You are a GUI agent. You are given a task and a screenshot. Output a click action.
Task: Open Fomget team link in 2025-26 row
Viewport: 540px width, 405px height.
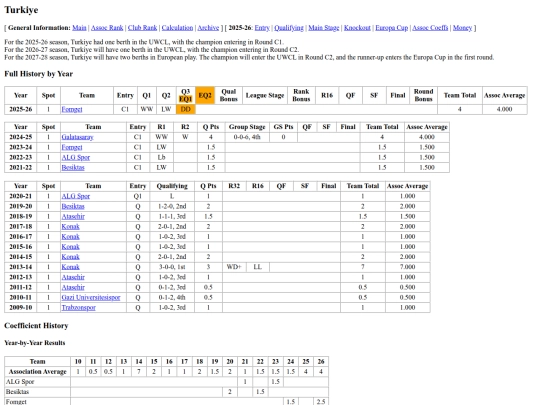72,110
